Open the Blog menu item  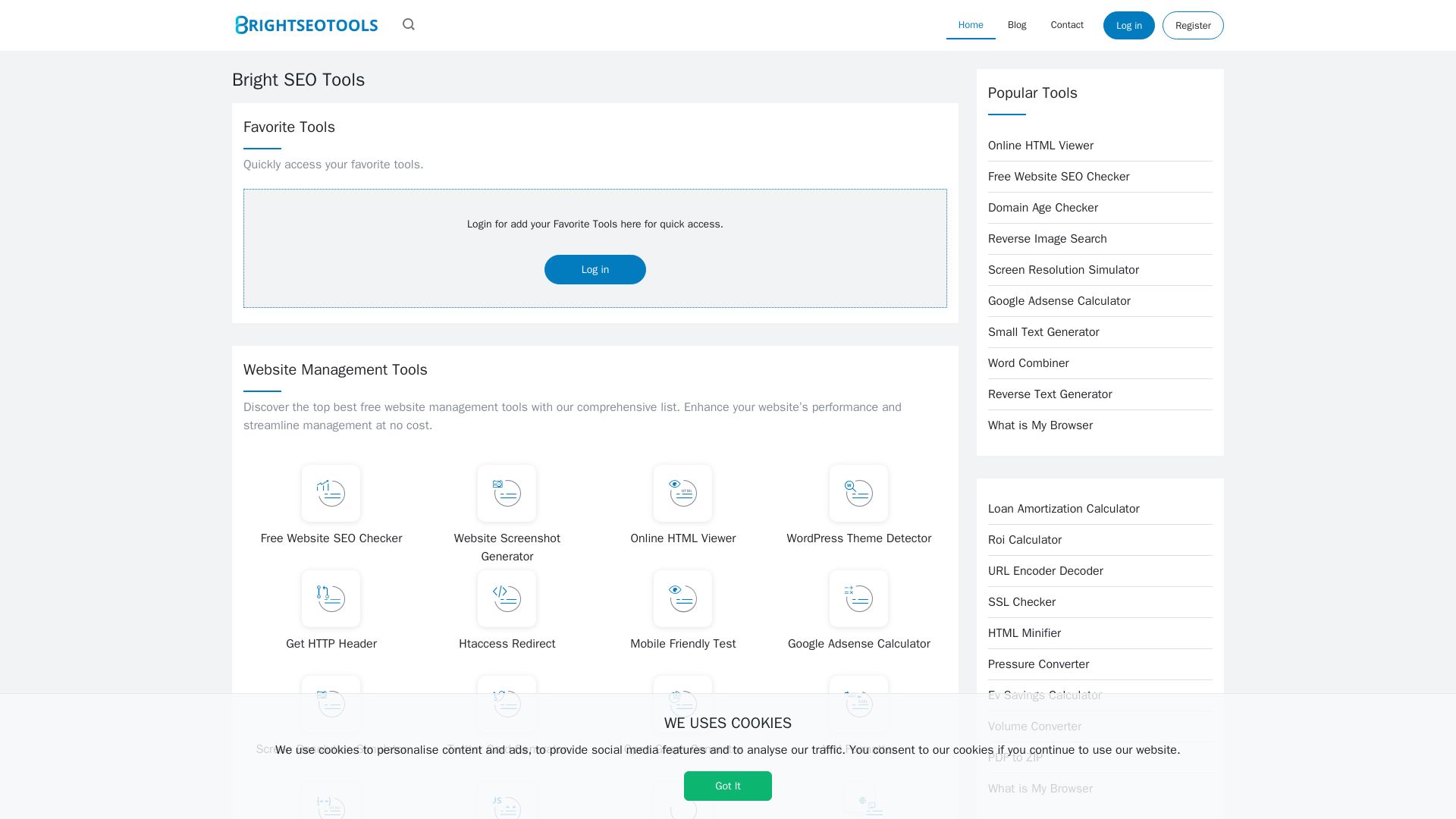tap(1017, 25)
